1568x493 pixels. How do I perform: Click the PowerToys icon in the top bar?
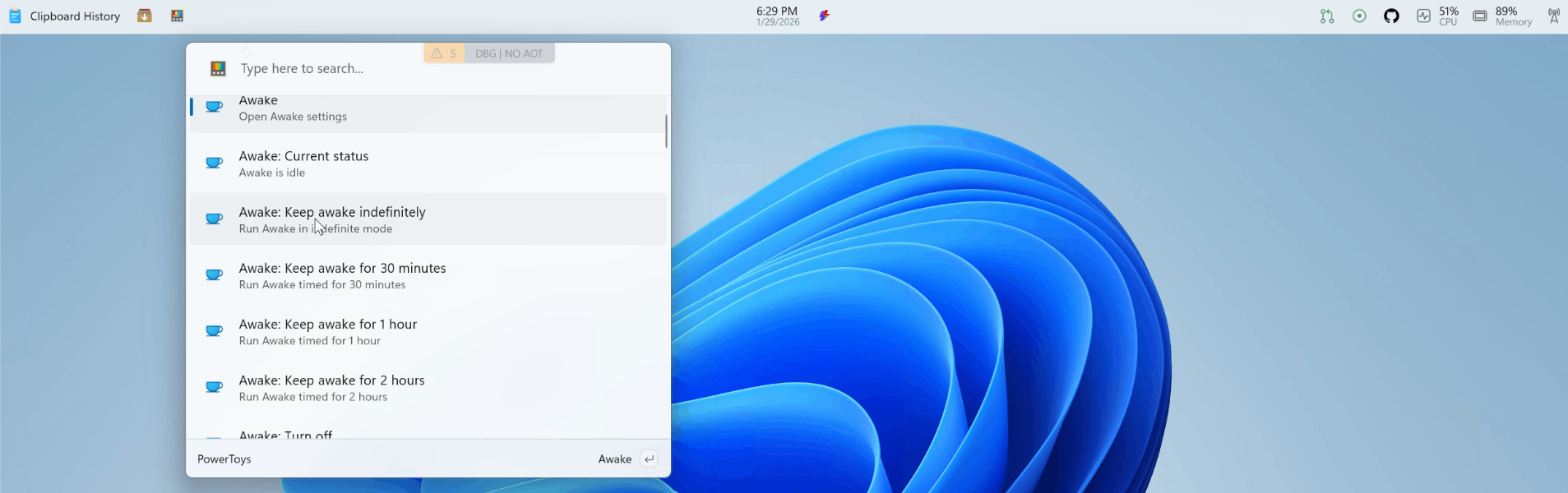click(x=177, y=16)
